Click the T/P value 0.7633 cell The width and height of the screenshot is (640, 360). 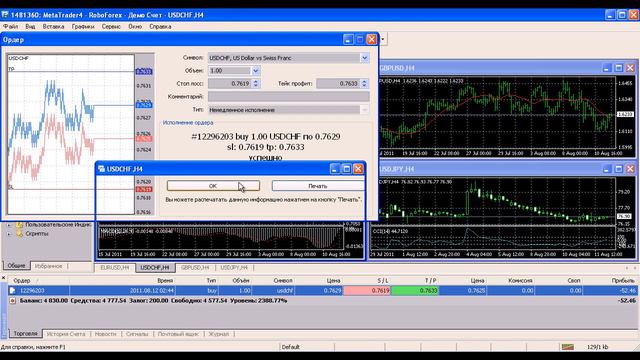pos(415,291)
